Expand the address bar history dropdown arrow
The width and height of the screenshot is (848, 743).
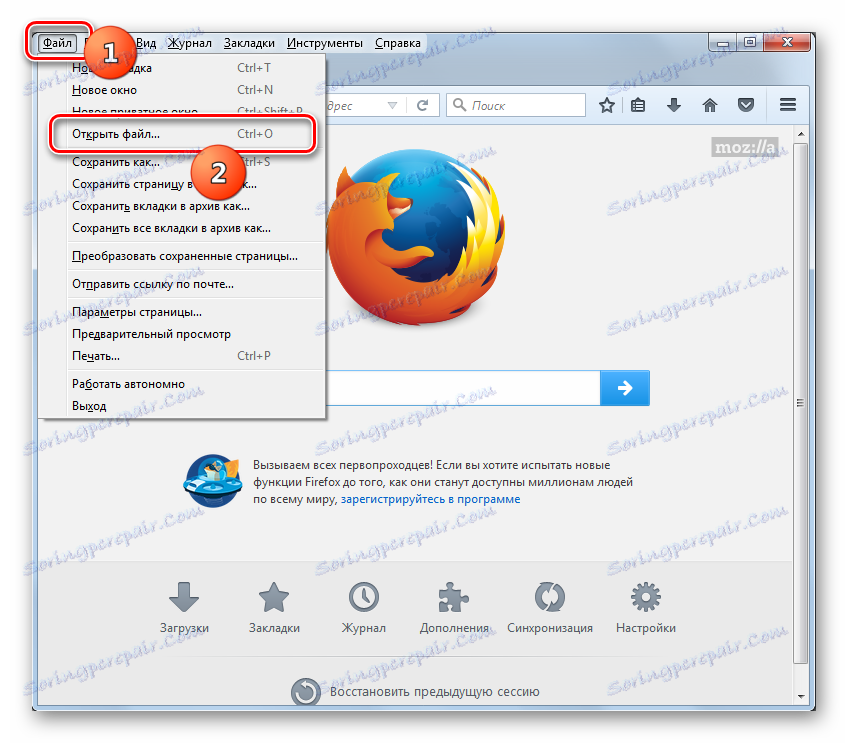(x=393, y=105)
